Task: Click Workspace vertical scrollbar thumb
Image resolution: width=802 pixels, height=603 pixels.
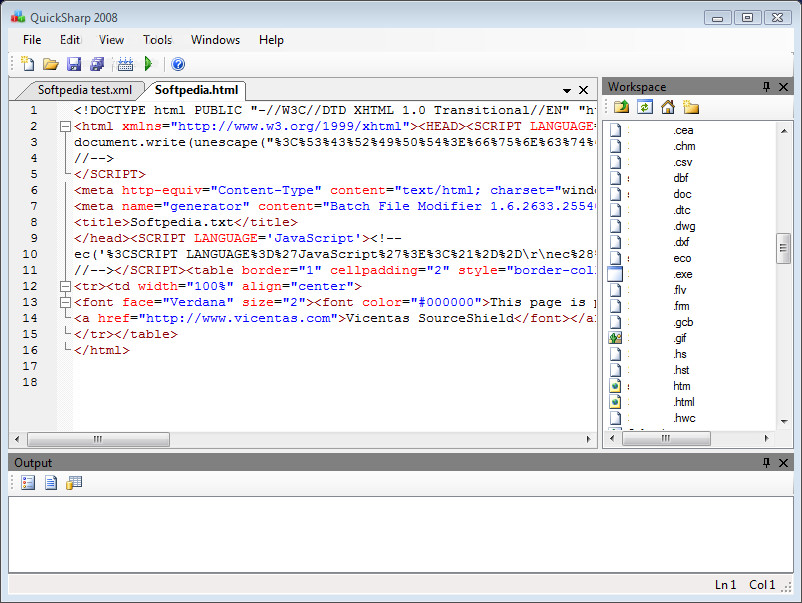Action: point(783,248)
